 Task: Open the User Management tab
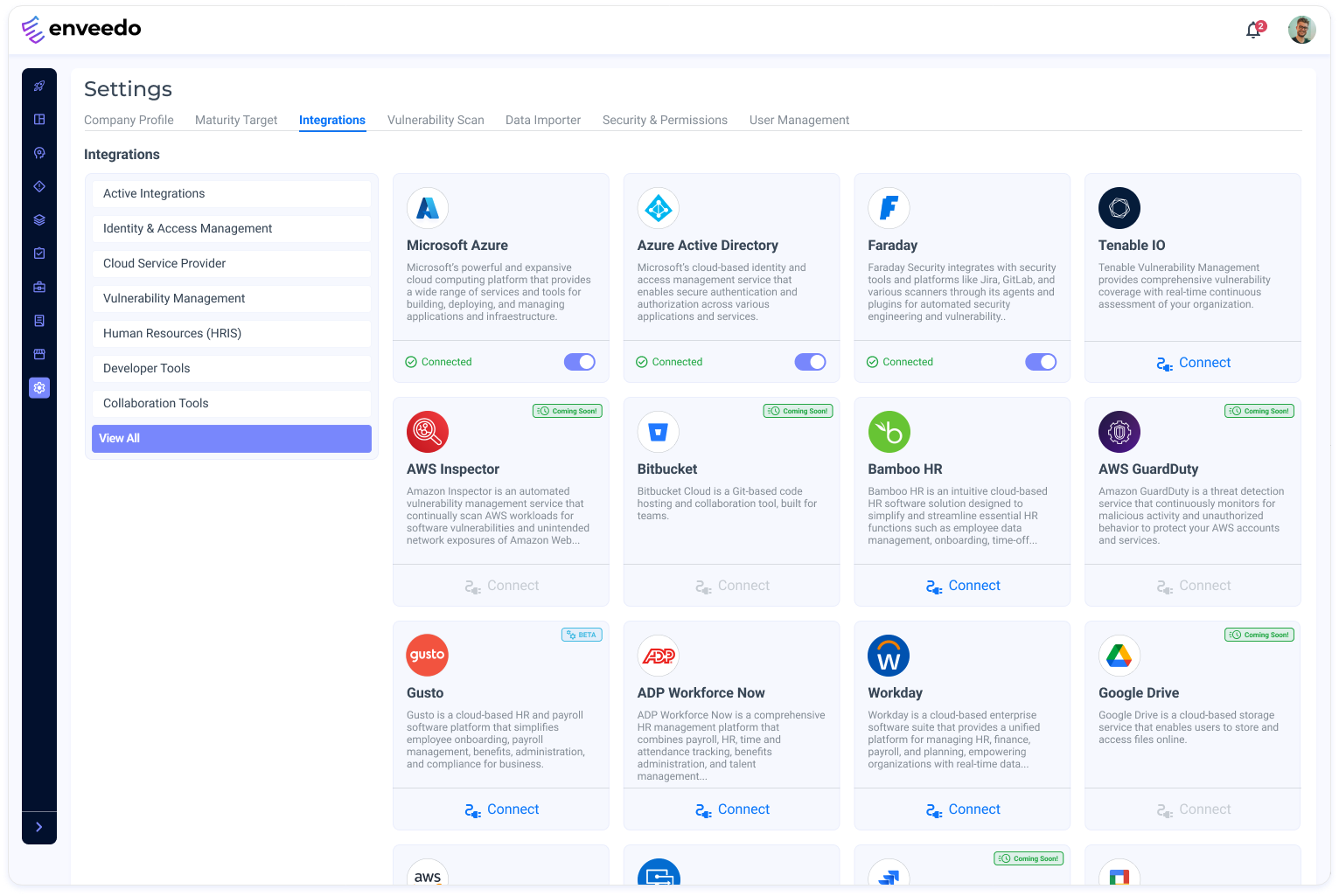pyautogui.click(x=799, y=120)
